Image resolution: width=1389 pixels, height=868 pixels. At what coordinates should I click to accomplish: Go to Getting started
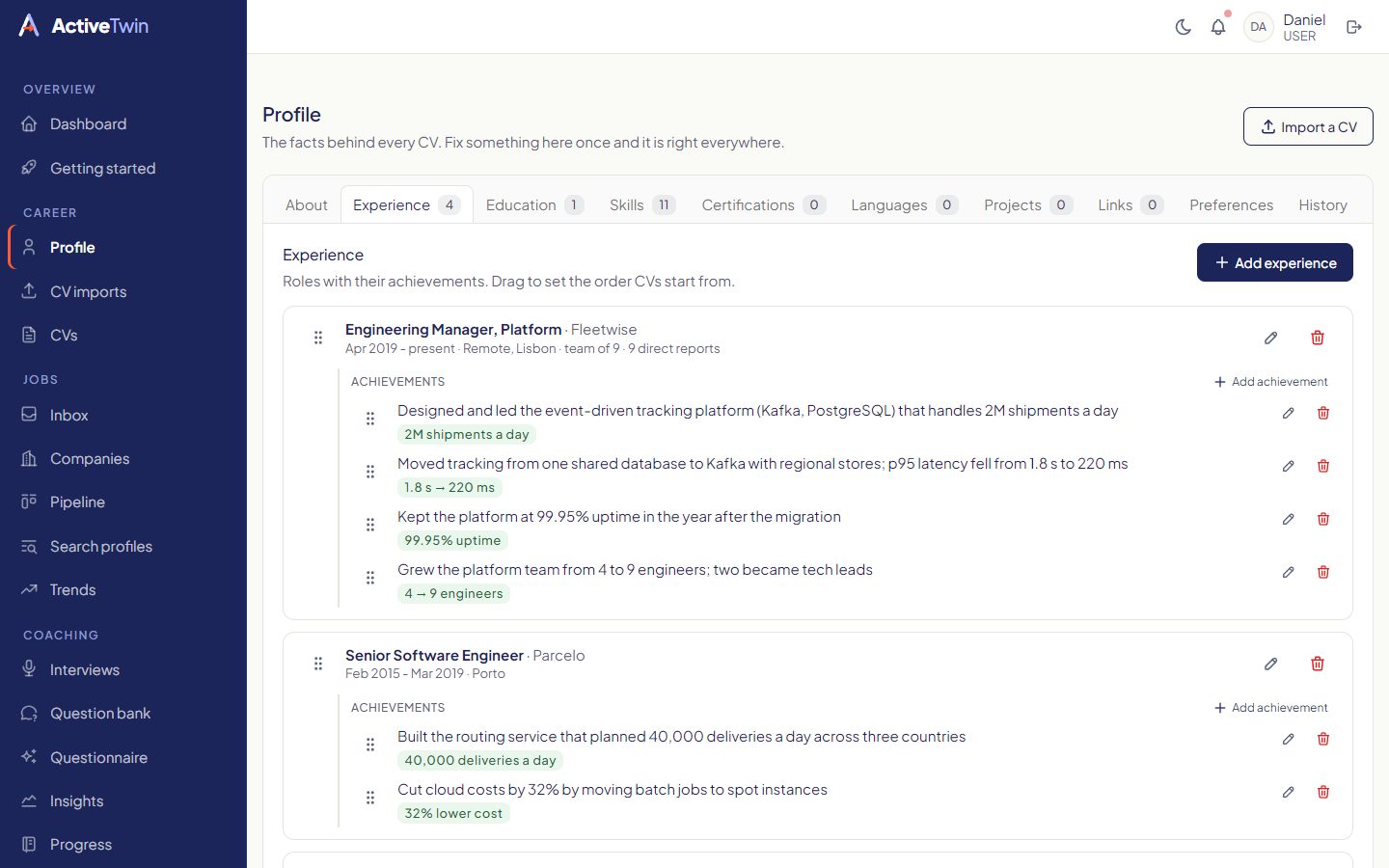tap(123, 168)
